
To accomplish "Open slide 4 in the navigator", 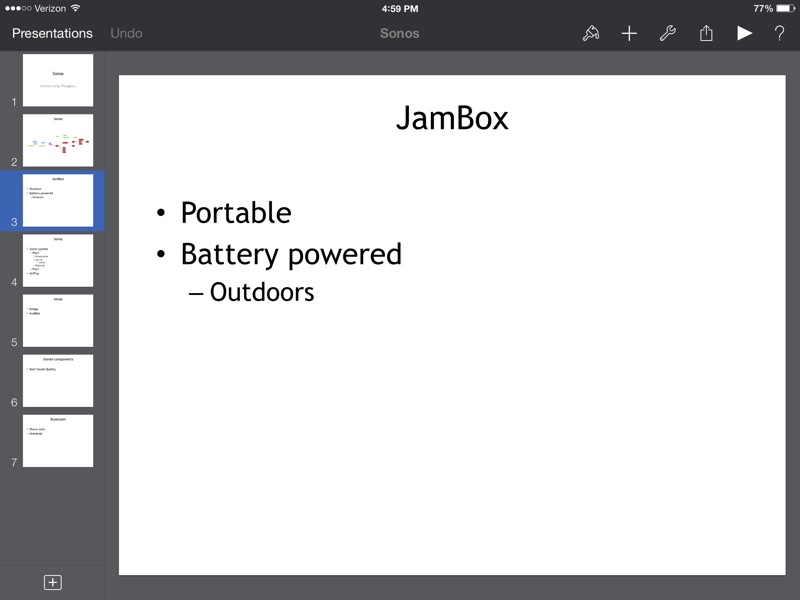I will [58, 260].
